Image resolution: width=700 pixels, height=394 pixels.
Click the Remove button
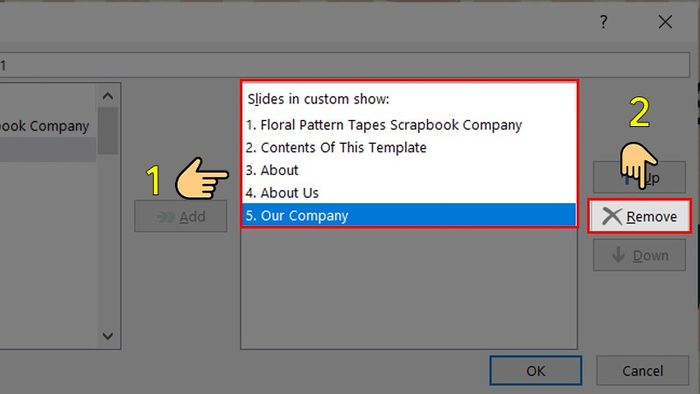(x=639, y=216)
